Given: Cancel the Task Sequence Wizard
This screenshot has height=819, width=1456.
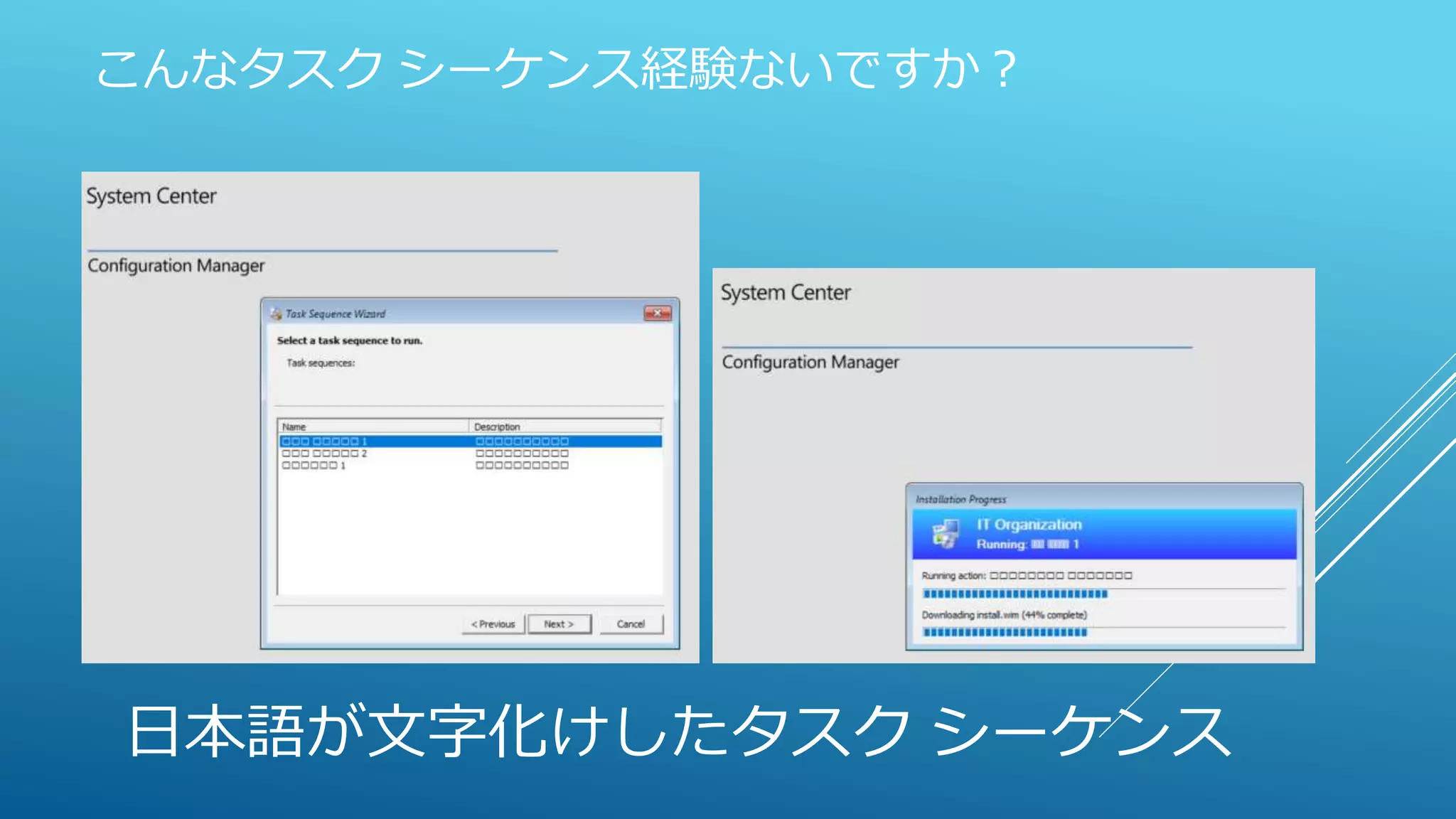Looking at the screenshot, I should coord(631,624).
